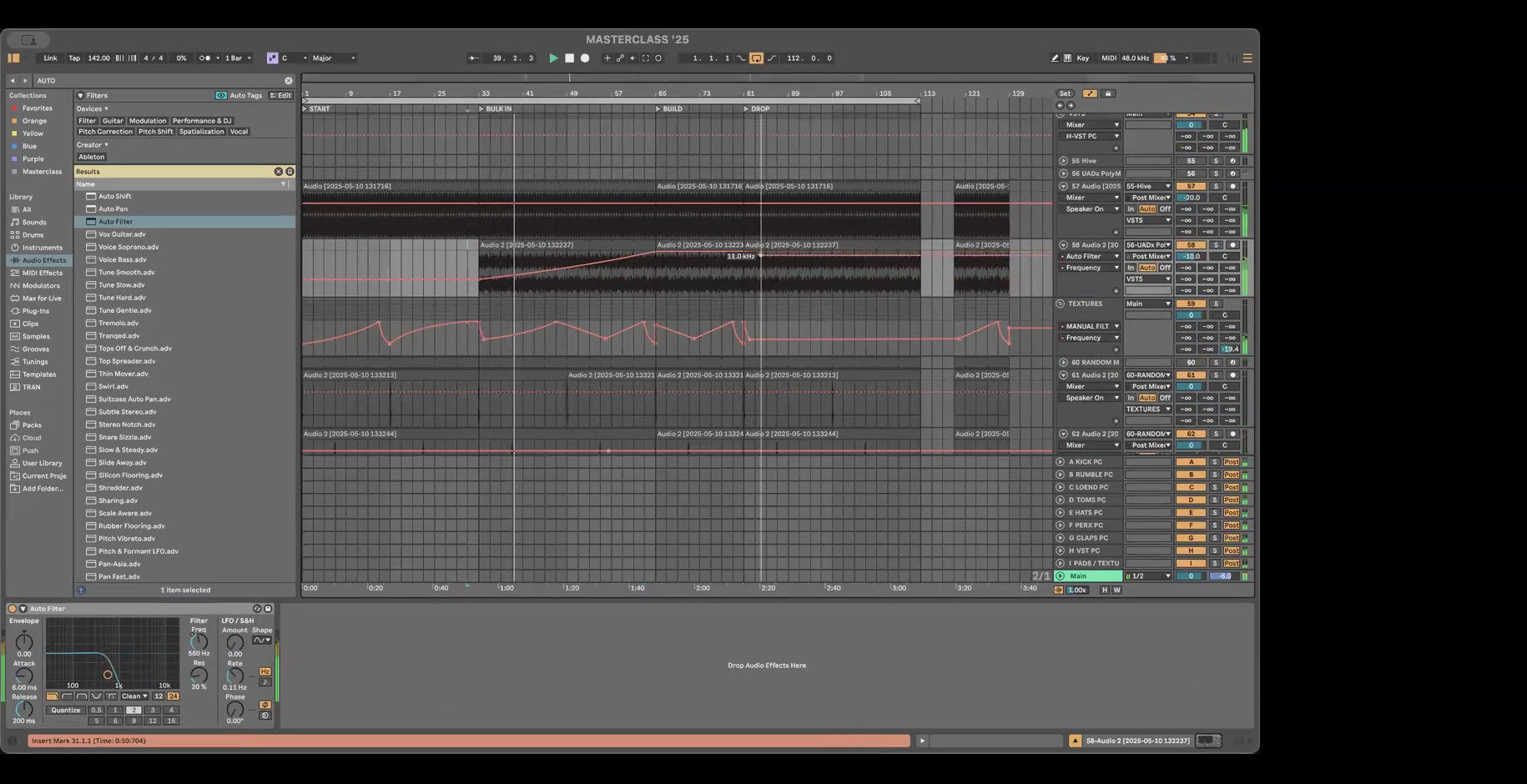Open the Instruments category in browser

pyautogui.click(x=42, y=248)
